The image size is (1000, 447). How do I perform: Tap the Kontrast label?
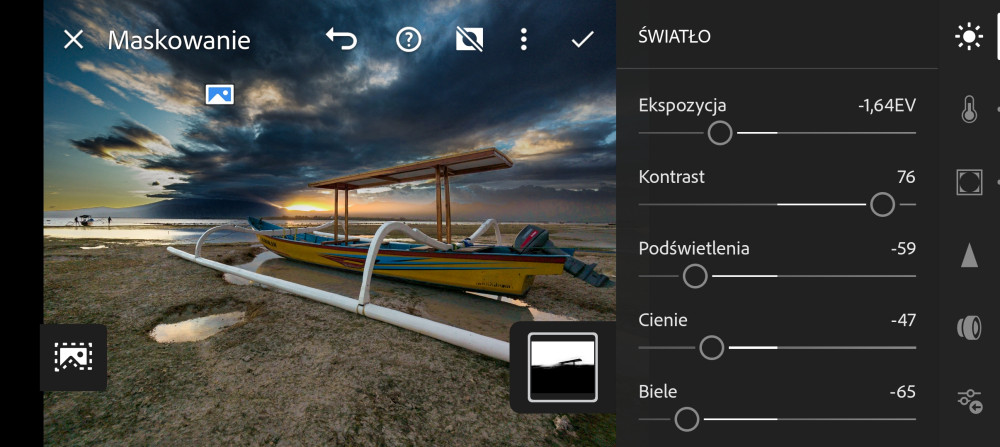click(x=672, y=177)
